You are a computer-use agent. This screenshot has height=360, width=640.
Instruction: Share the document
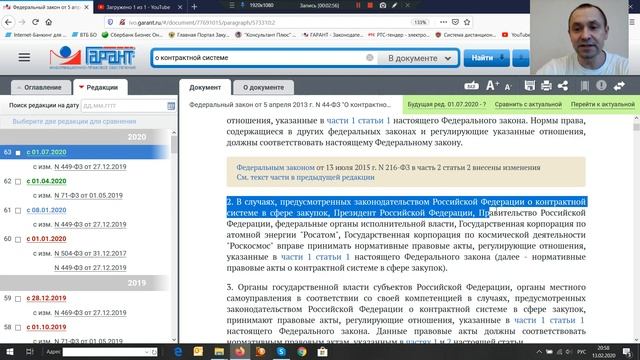pyautogui.click(x=563, y=85)
